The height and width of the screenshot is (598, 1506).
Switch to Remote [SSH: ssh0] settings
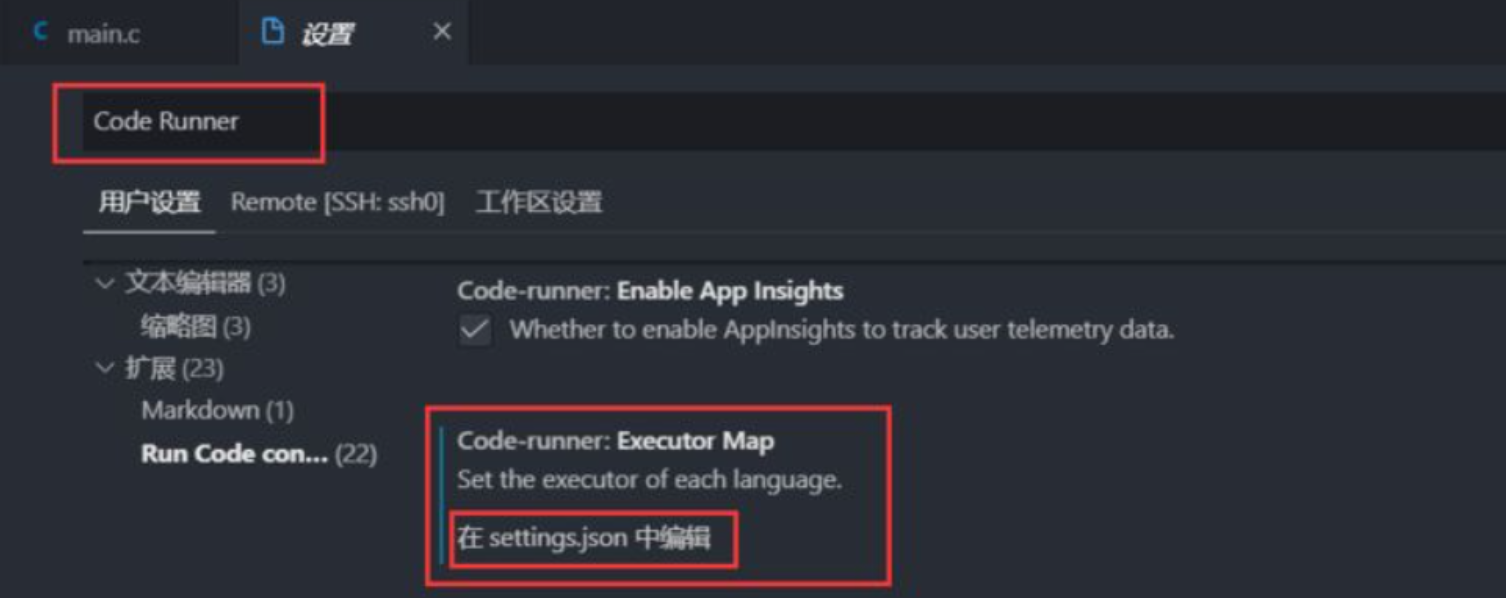336,202
